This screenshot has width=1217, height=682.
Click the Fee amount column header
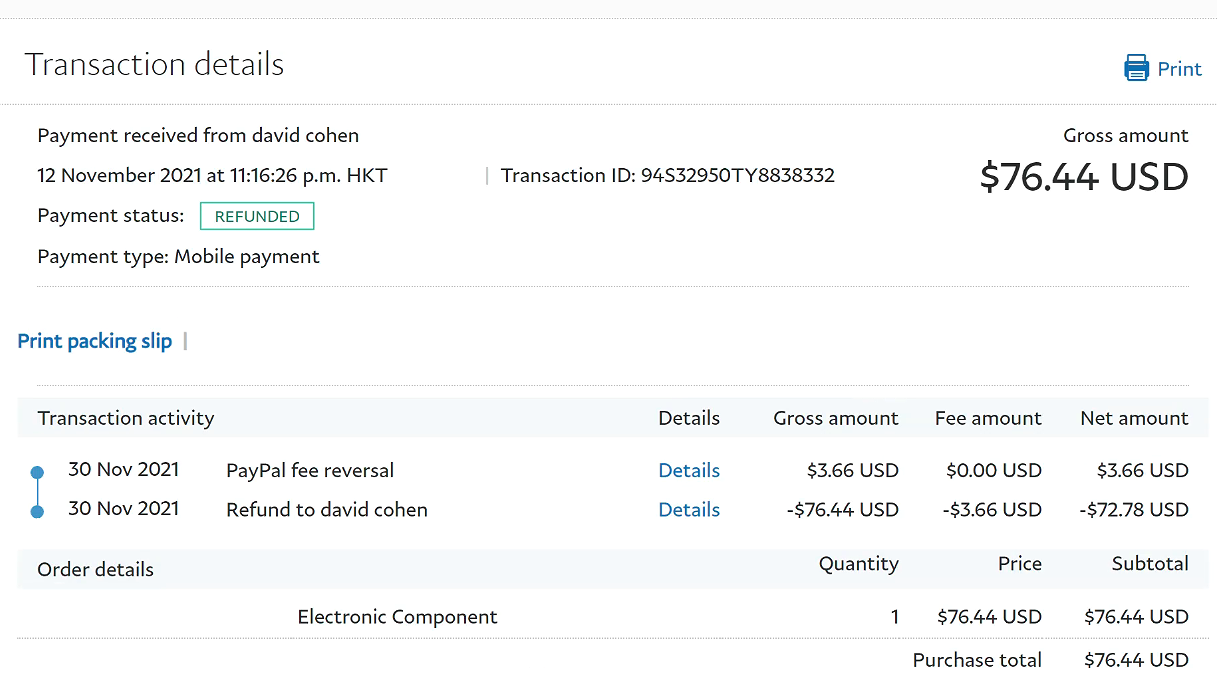(988, 418)
